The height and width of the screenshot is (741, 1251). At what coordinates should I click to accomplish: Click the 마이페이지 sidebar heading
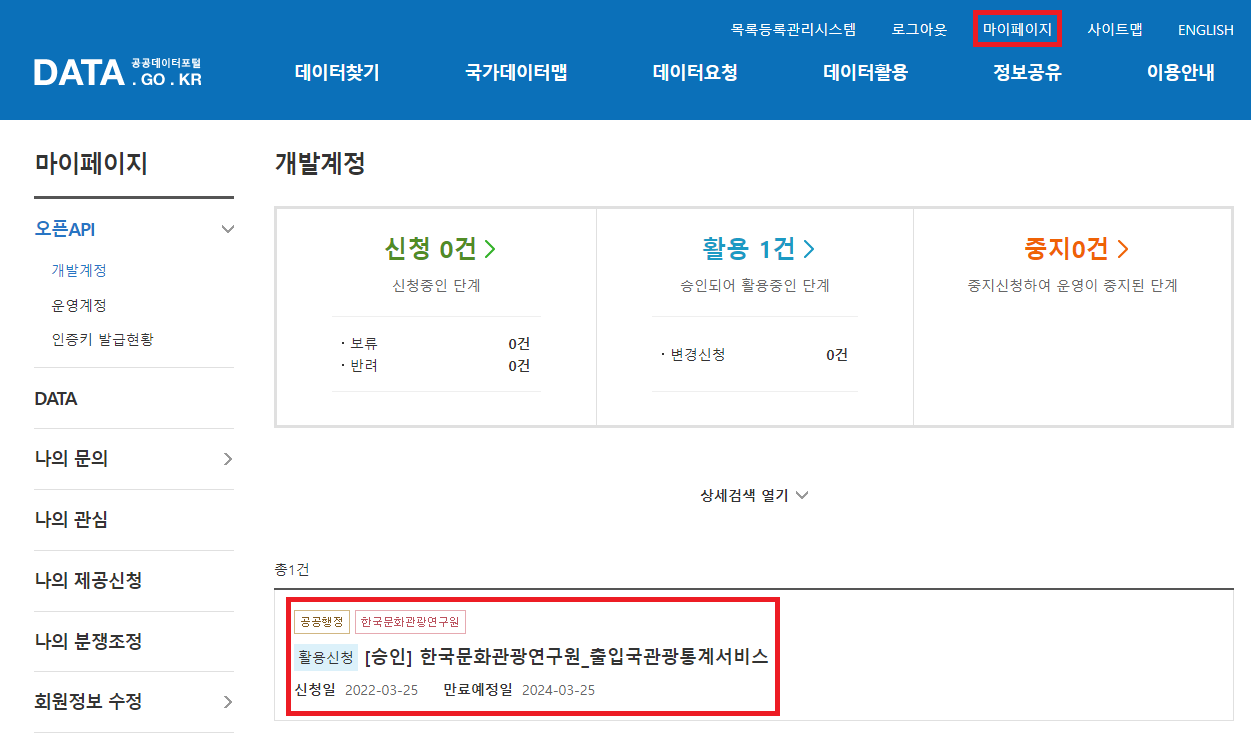tap(91, 164)
